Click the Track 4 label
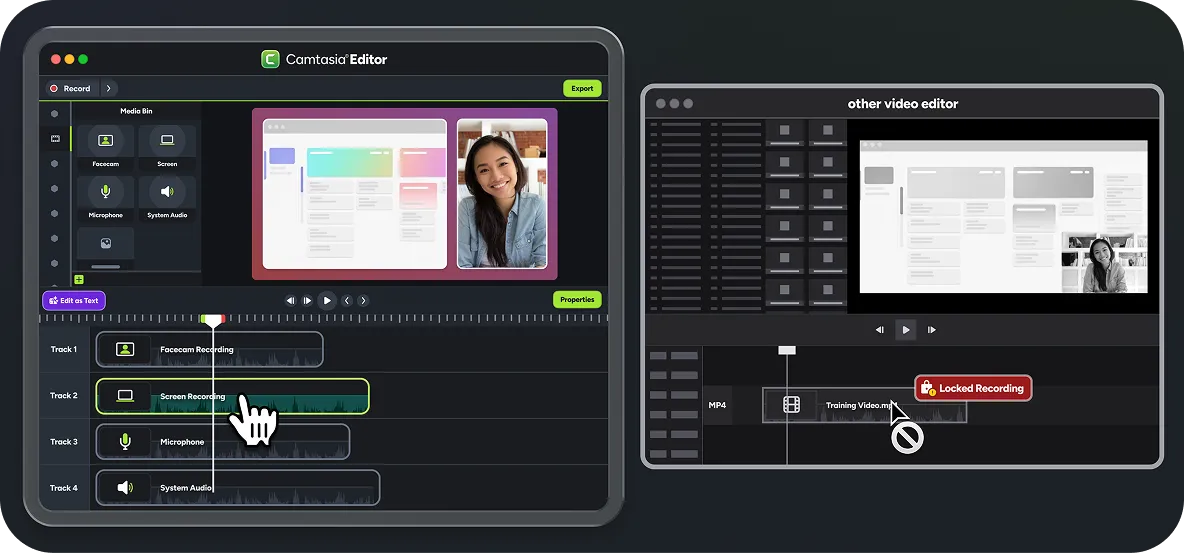Image resolution: width=1184 pixels, height=553 pixels. click(x=64, y=488)
